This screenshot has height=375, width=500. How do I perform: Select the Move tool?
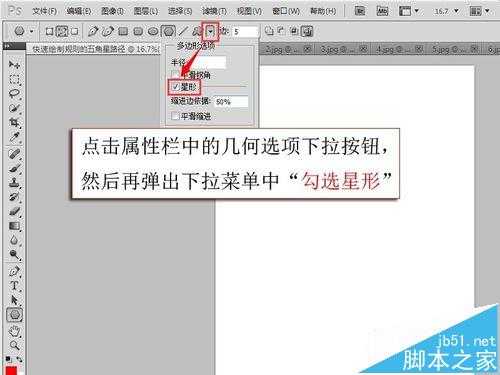(x=14, y=64)
